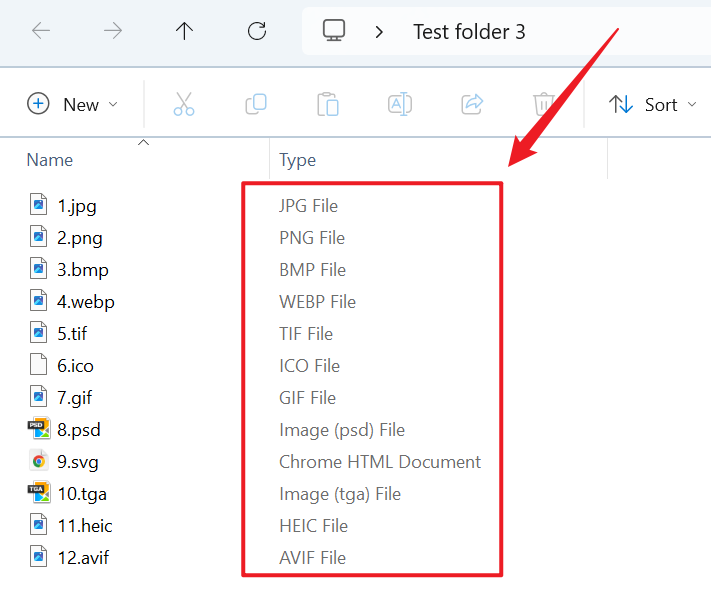This screenshot has width=711, height=589.
Task: Click the PNG File type cell
Action: tap(312, 238)
